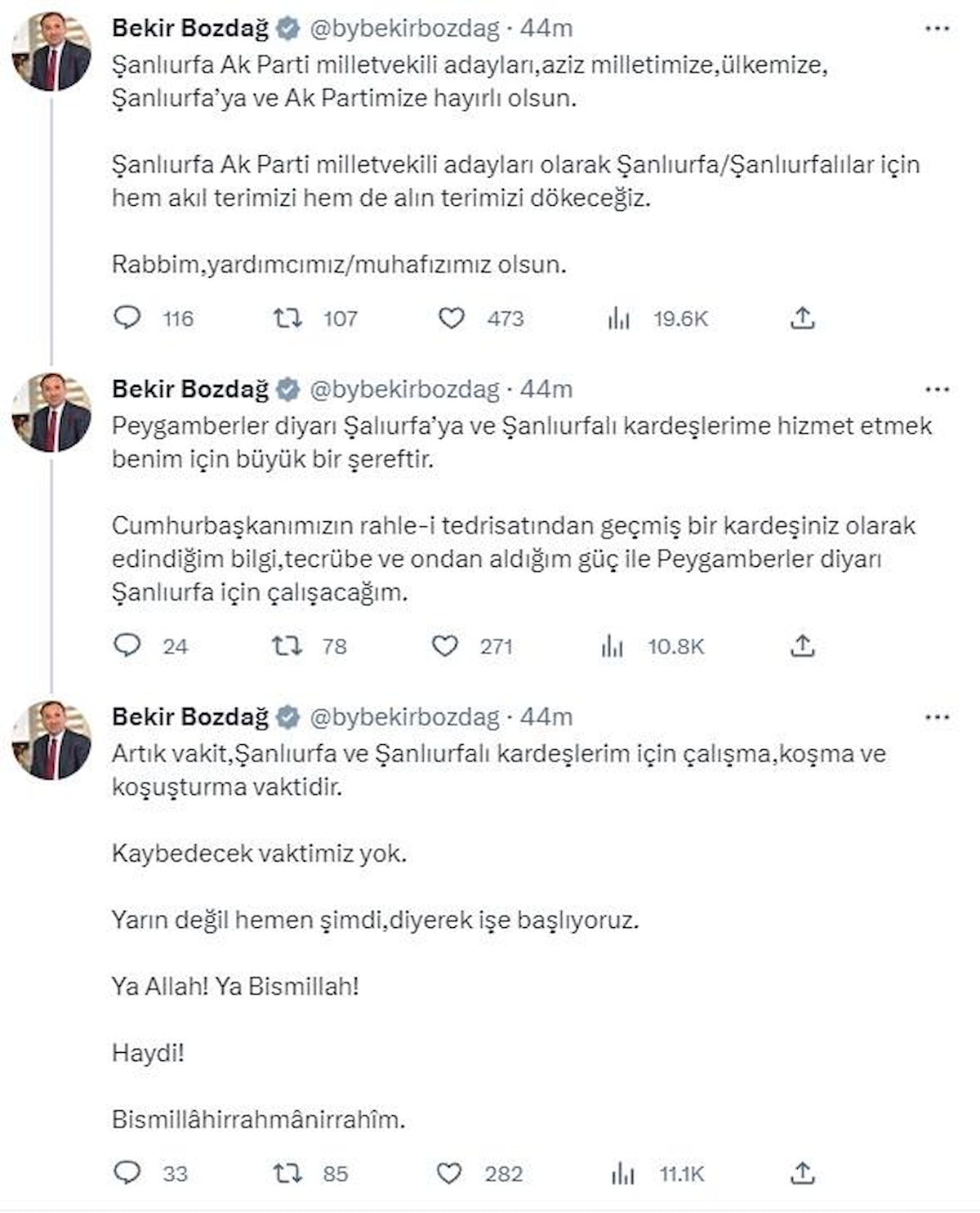View analytics showing 10.8K views

tap(612, 647)
